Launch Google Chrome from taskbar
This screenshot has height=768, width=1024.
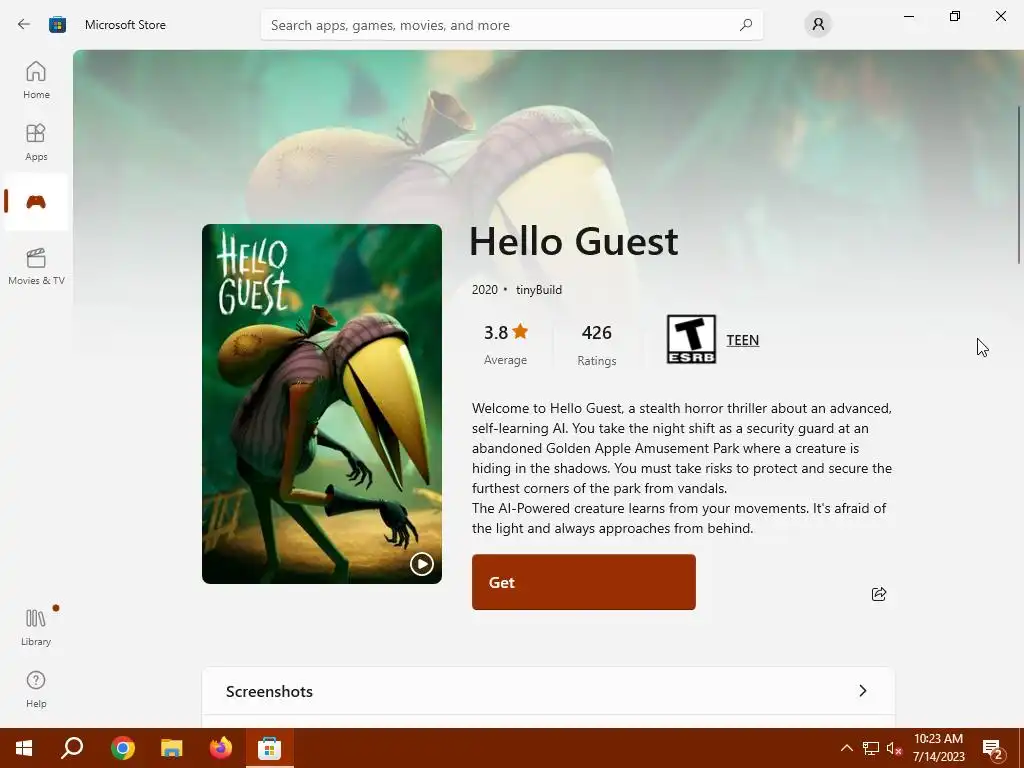click(x=122, y=748)
